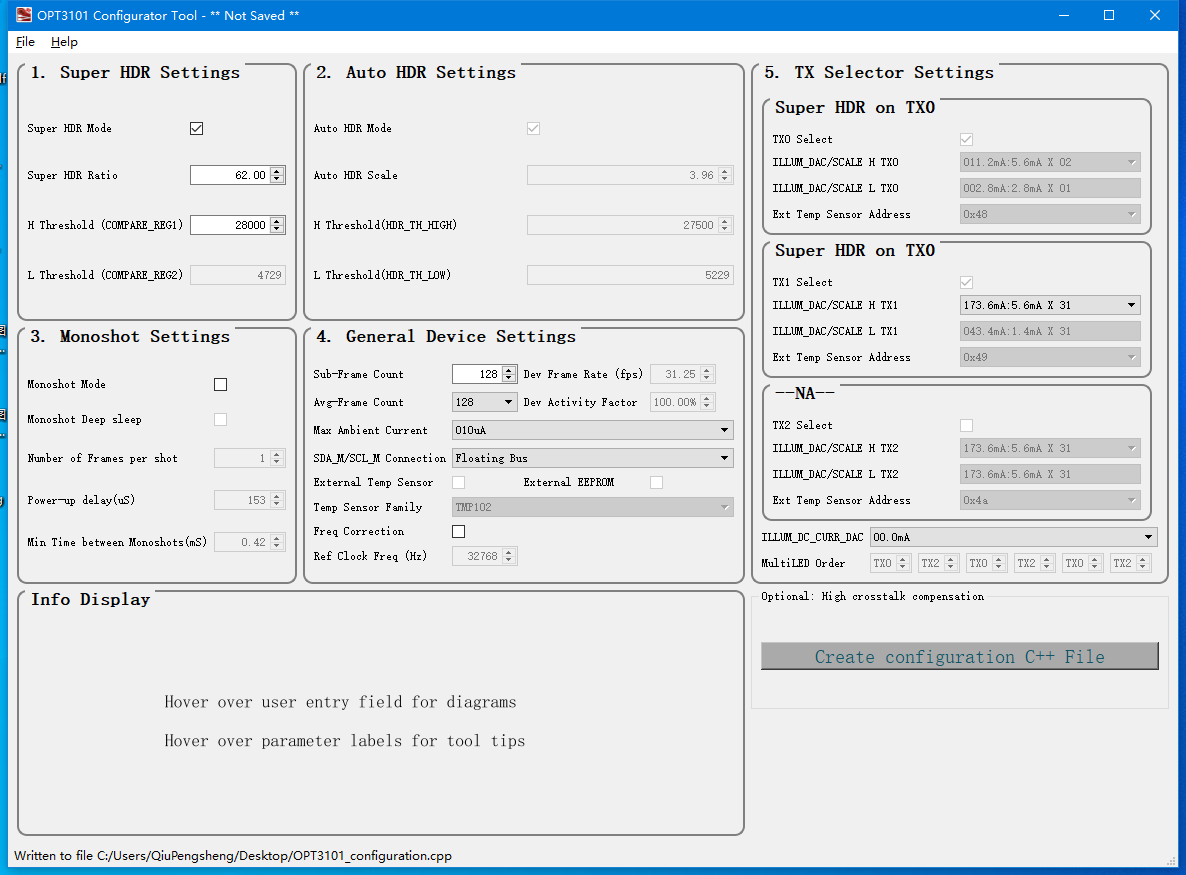Click the '5. TX Selector Settings' heading
The image size is (1186, 875).
click(879, 73)
